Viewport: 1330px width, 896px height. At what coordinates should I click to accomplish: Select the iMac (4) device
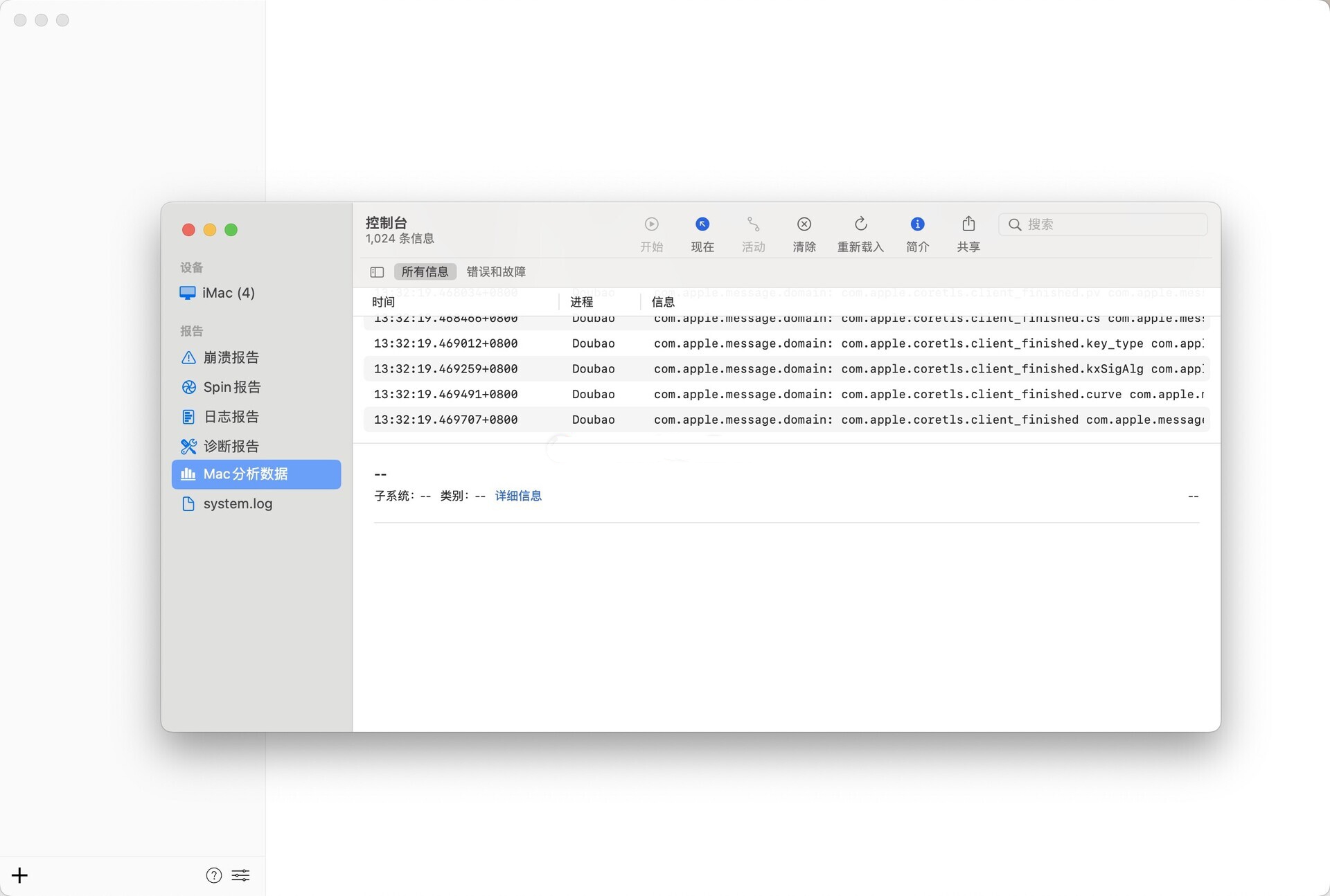256,293
